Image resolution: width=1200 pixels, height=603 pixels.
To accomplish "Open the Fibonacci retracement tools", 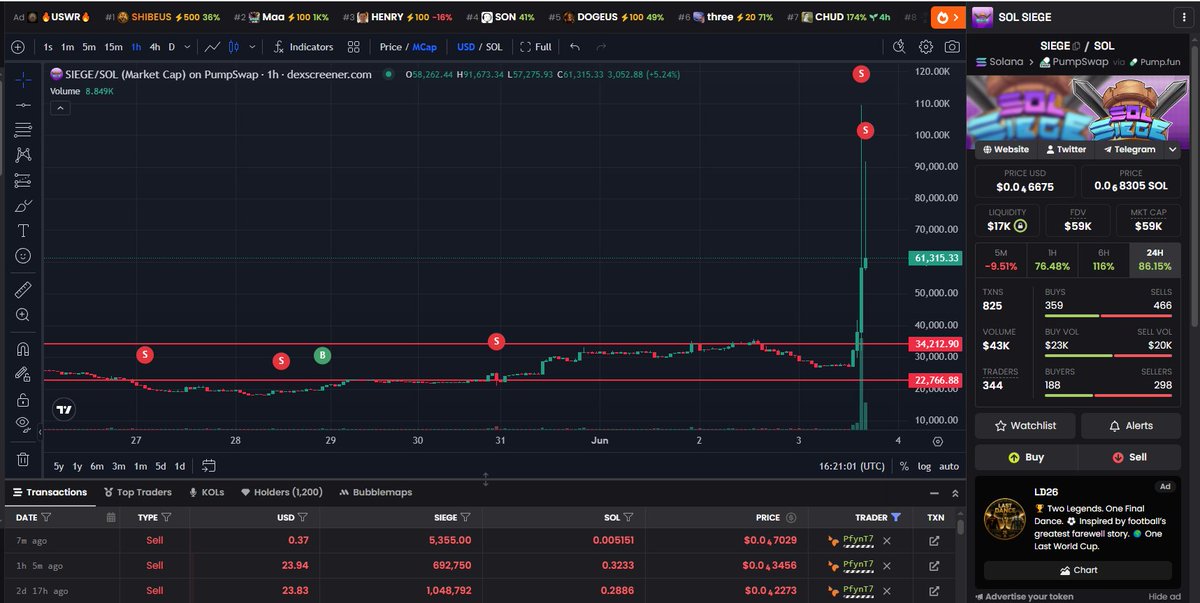I will click(x=22, y=130).
